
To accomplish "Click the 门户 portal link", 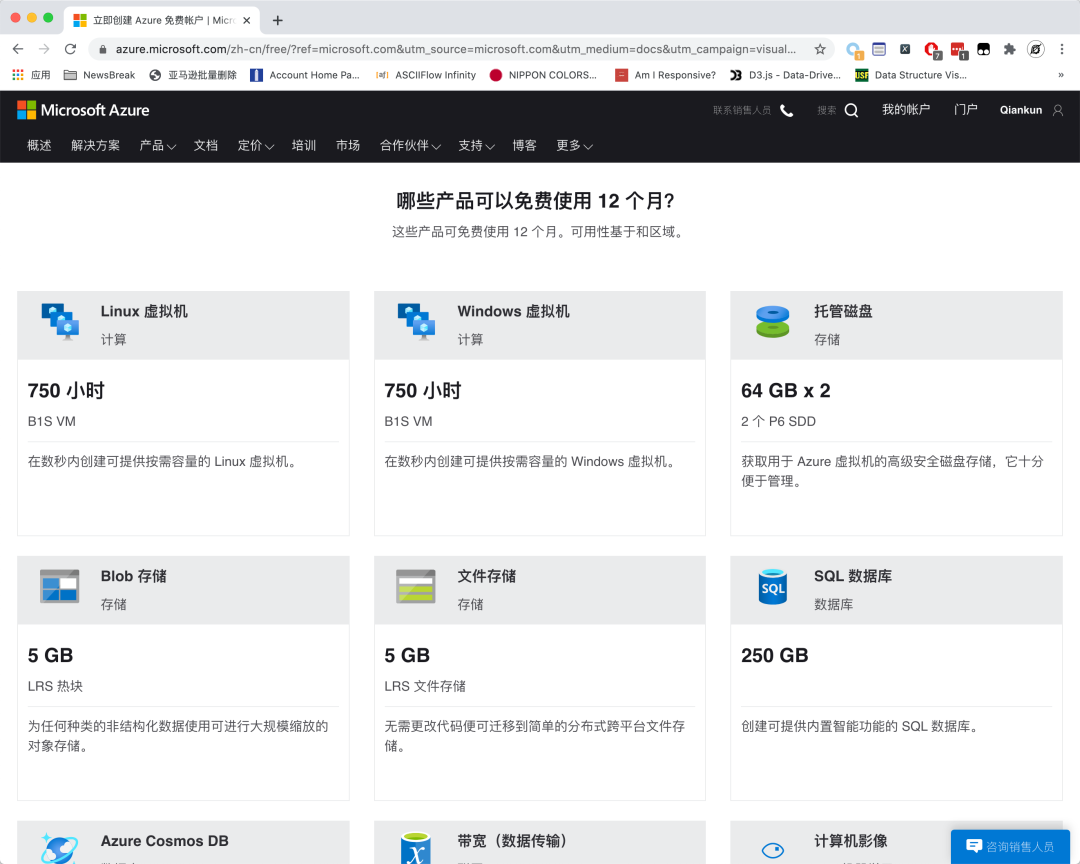I will pyautogui.click(x=966, y=110).
